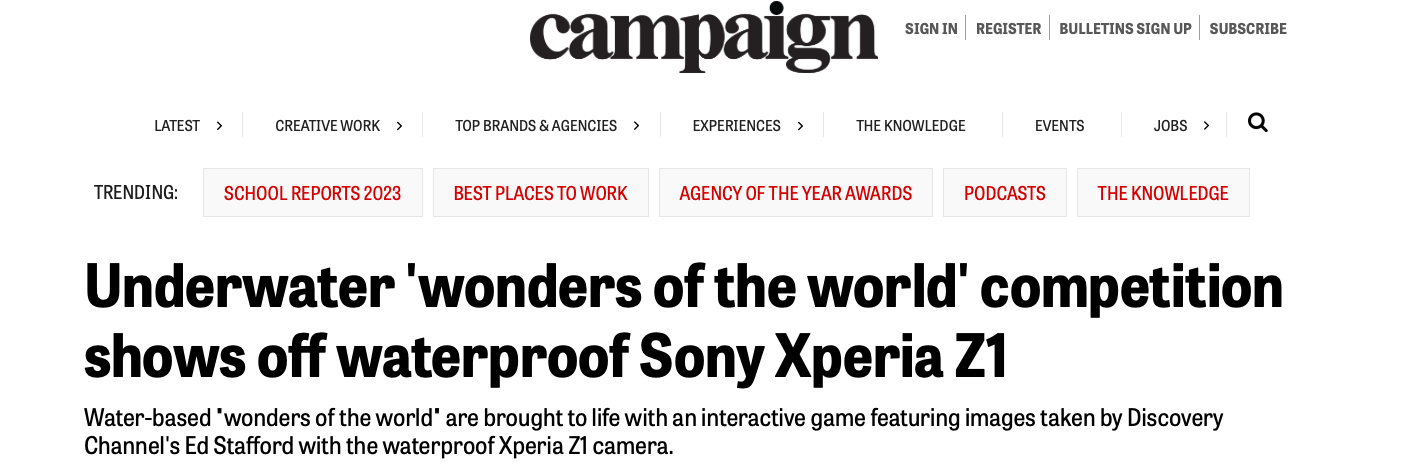Expand the Latest menu chevron
This screenshot has height=472, width=1420.
219,126
